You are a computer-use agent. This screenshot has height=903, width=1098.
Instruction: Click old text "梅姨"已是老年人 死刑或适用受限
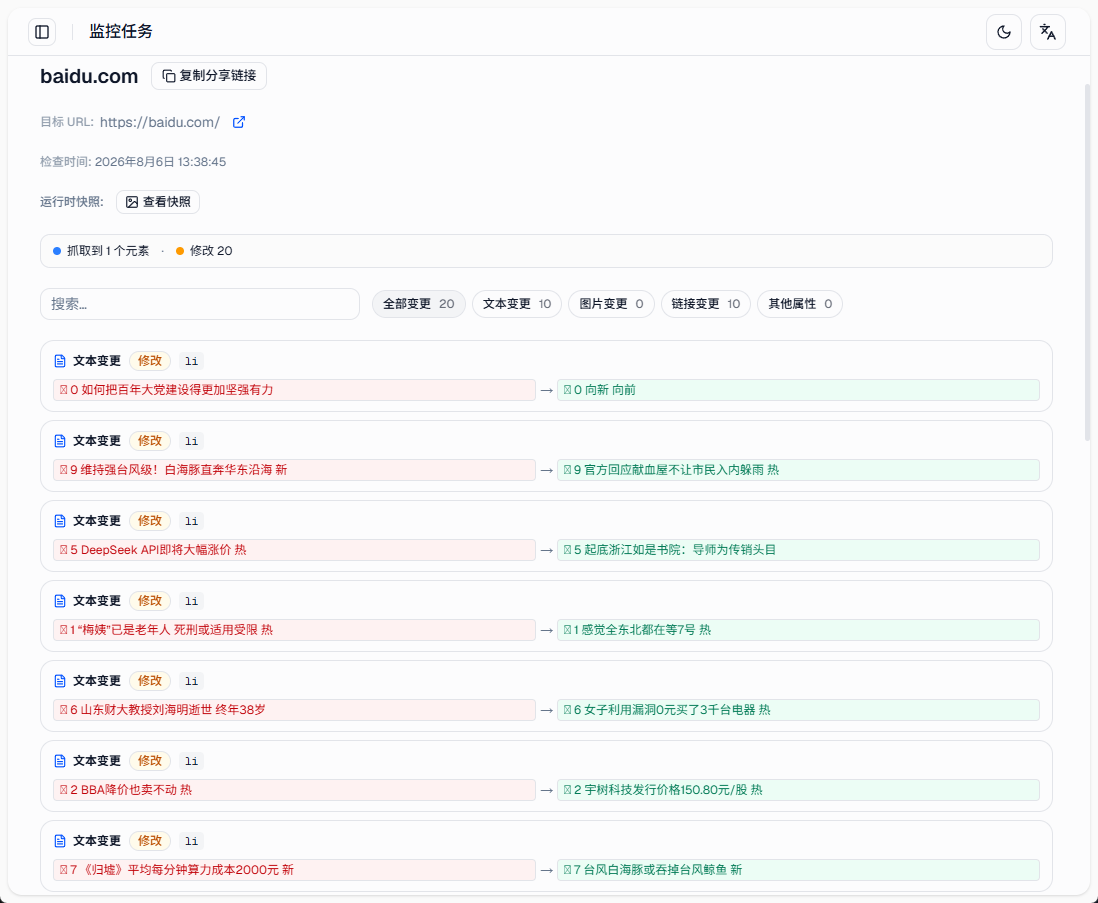(165, 630)
